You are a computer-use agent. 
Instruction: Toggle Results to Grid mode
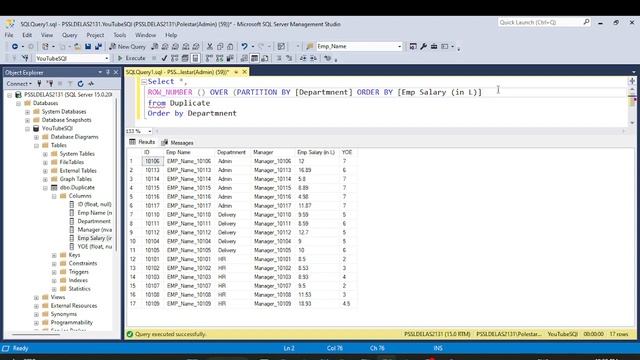click(x=254, y=58)
